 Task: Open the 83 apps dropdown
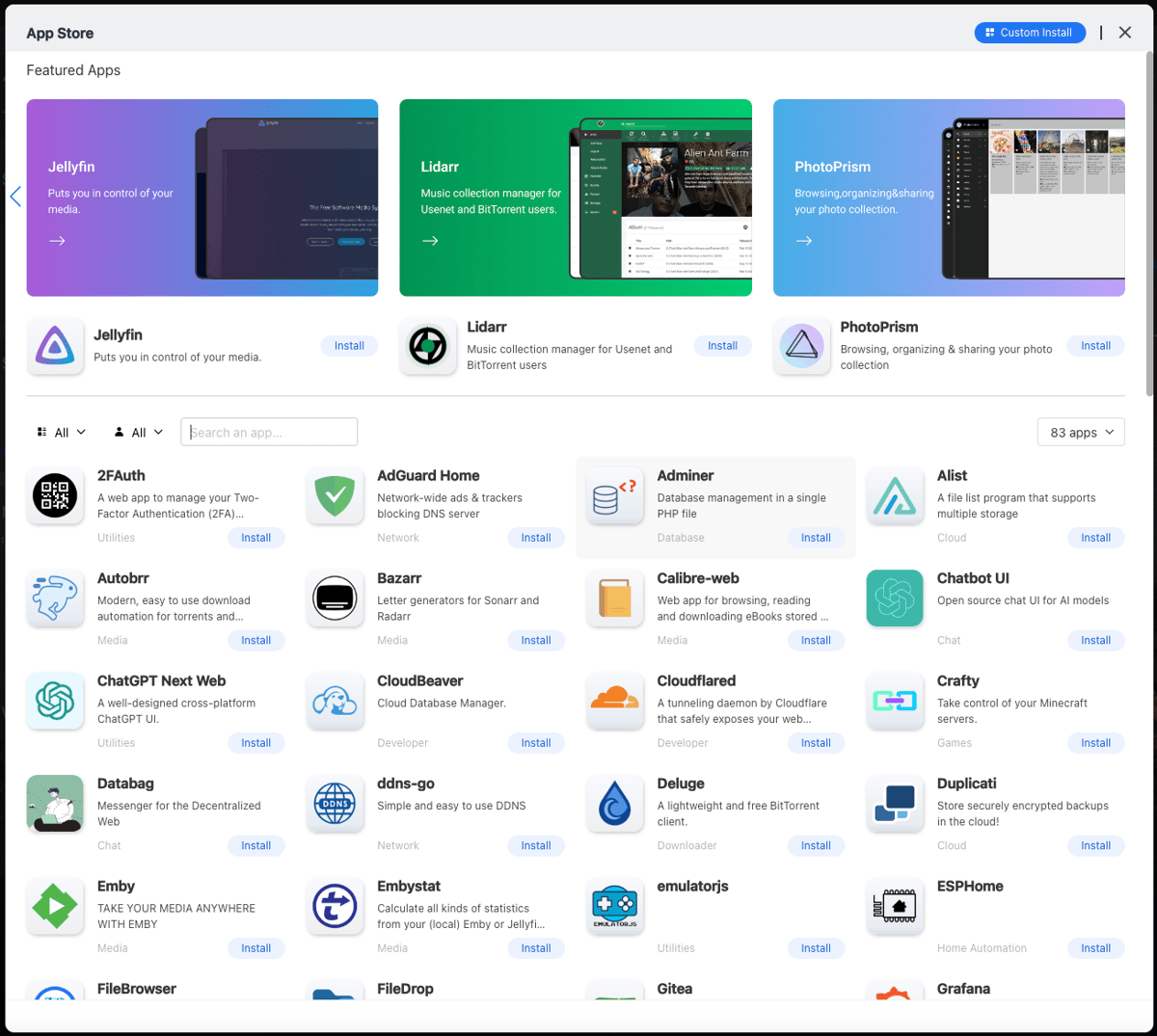pyautogui.click(x=1081, y=433)
